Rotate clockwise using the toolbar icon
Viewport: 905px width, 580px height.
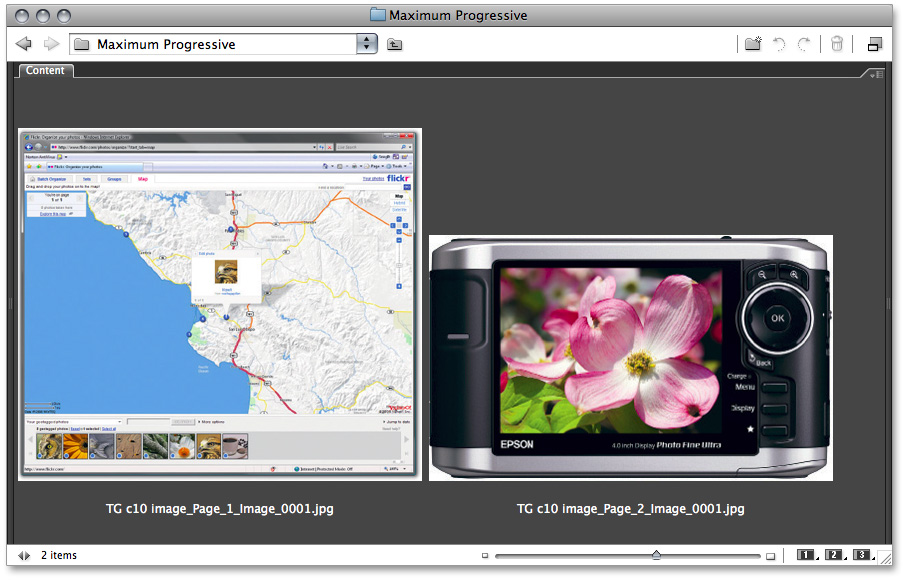[804, 44]
